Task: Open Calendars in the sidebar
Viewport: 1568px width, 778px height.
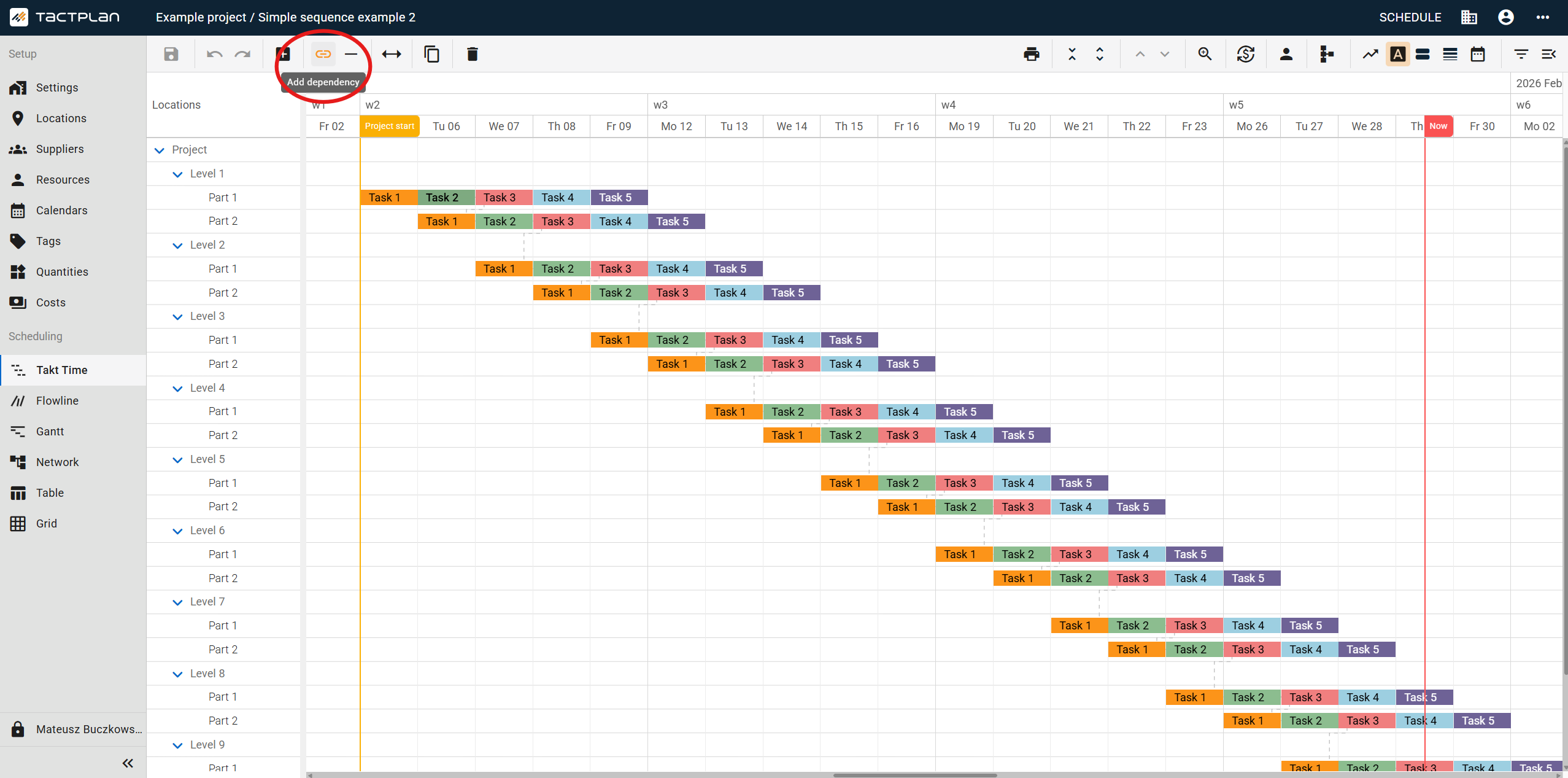Action: [73, 211]
